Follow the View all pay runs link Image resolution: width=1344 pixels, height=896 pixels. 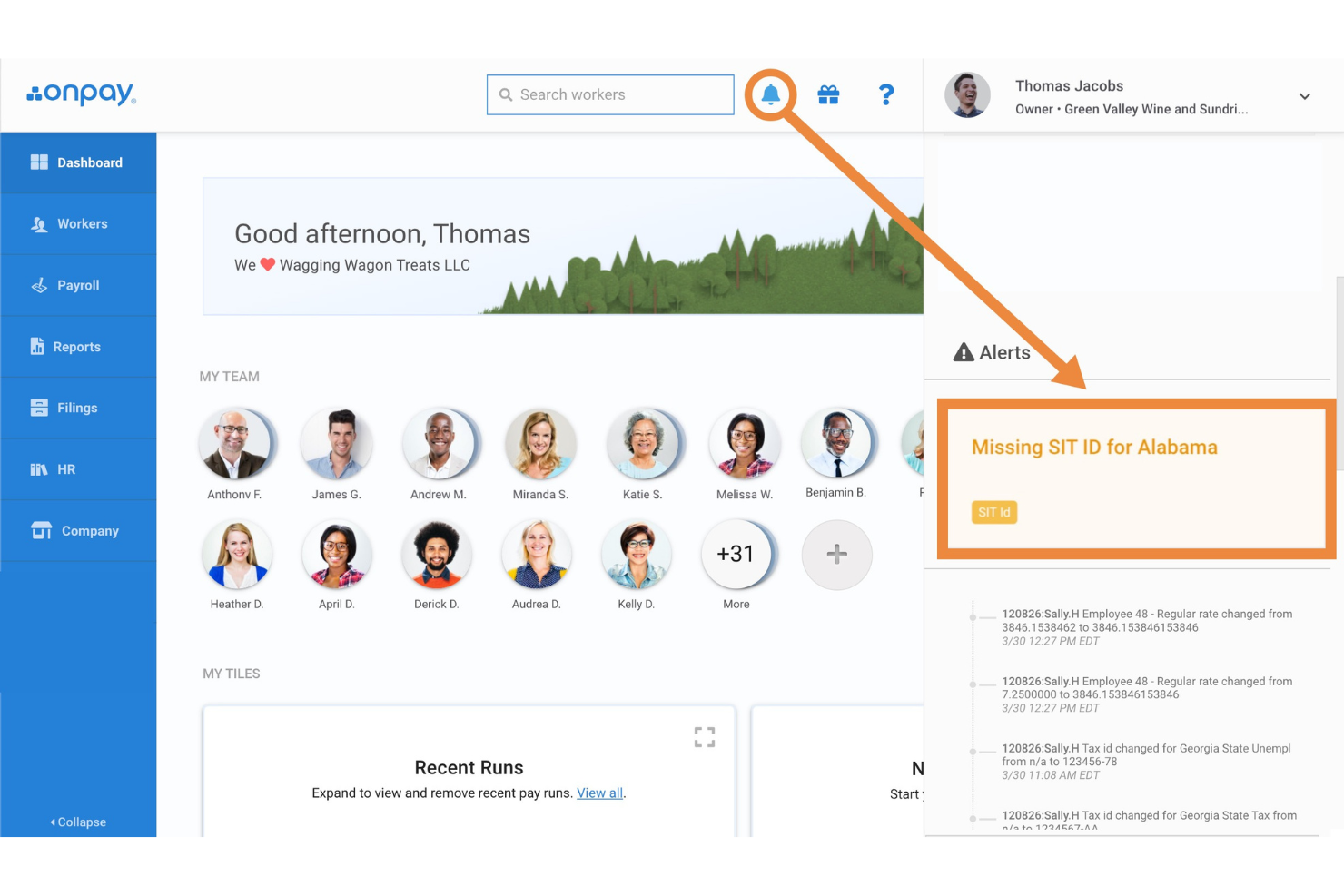(599, 793)
